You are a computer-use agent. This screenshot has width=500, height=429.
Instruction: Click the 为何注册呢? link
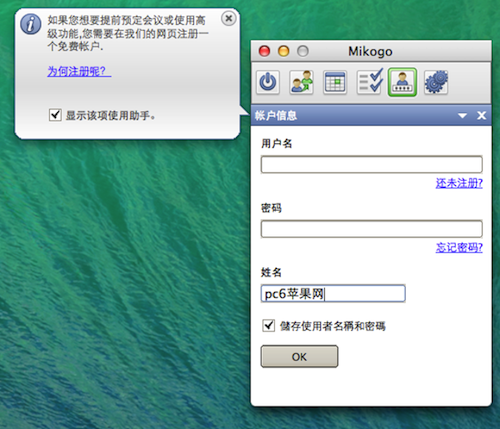79,71
